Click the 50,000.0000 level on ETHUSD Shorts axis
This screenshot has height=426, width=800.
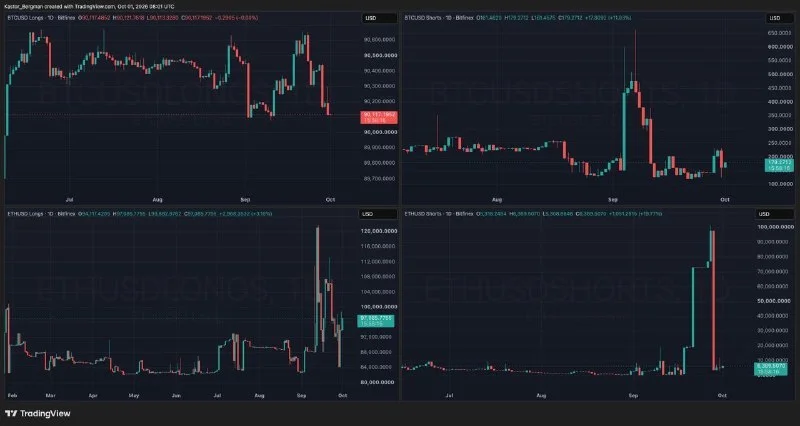click(776, 302)
